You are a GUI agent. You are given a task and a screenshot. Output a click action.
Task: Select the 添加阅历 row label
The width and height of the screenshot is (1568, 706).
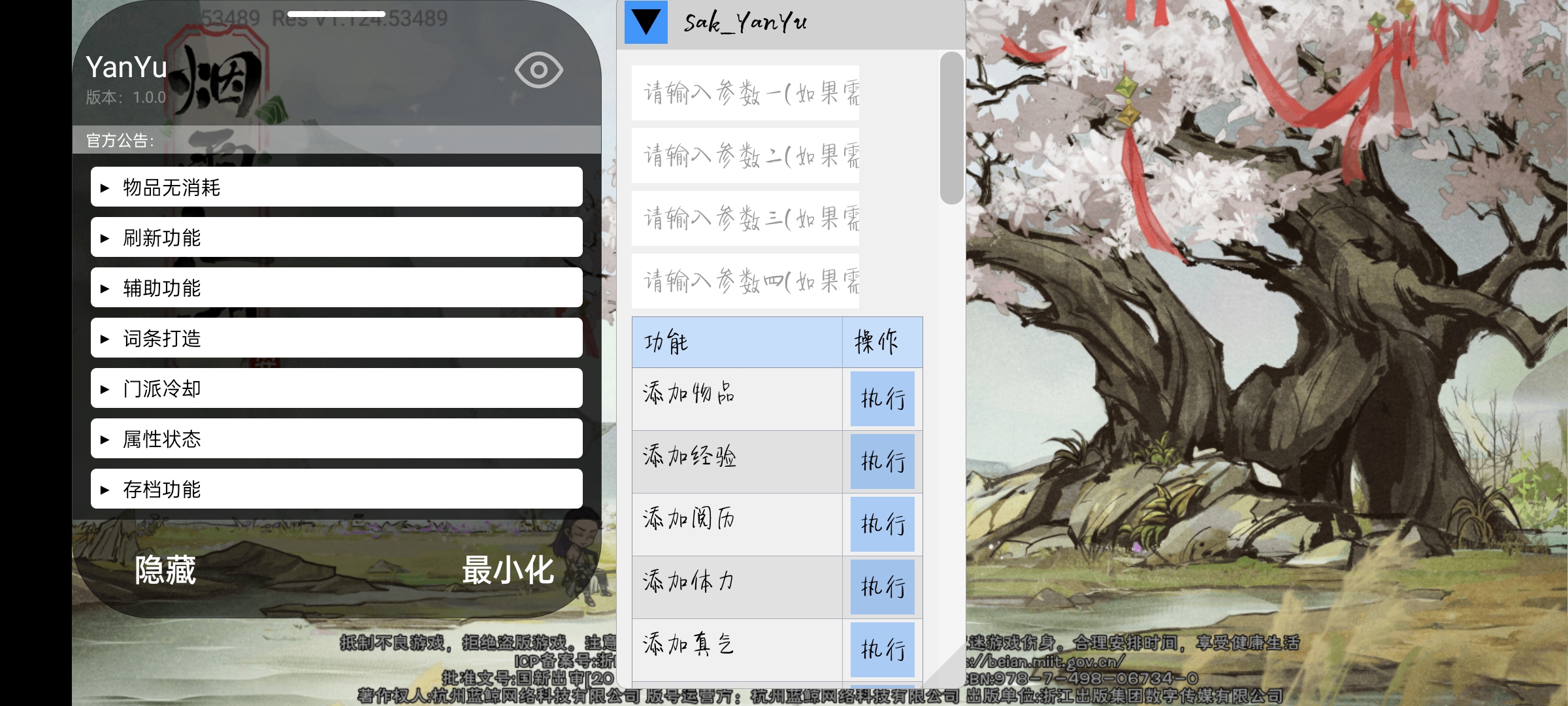(689, 518)
